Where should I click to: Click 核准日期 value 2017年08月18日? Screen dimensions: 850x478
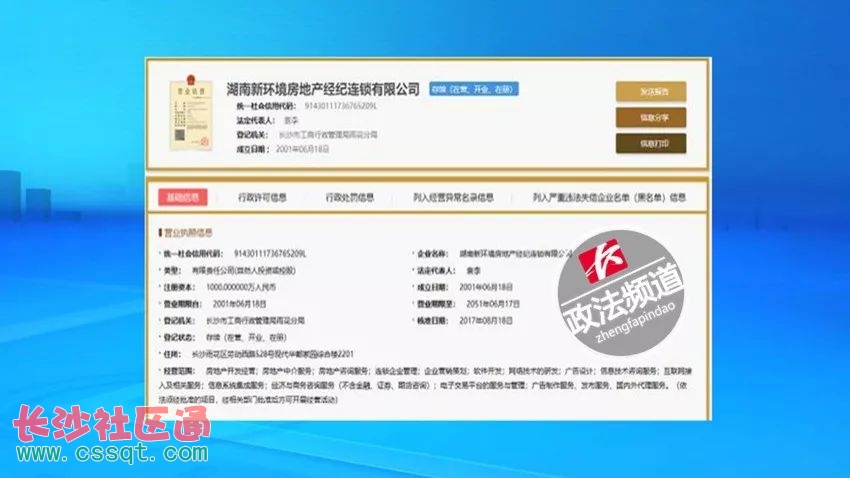pyautogui.click(x=486, y=321)
